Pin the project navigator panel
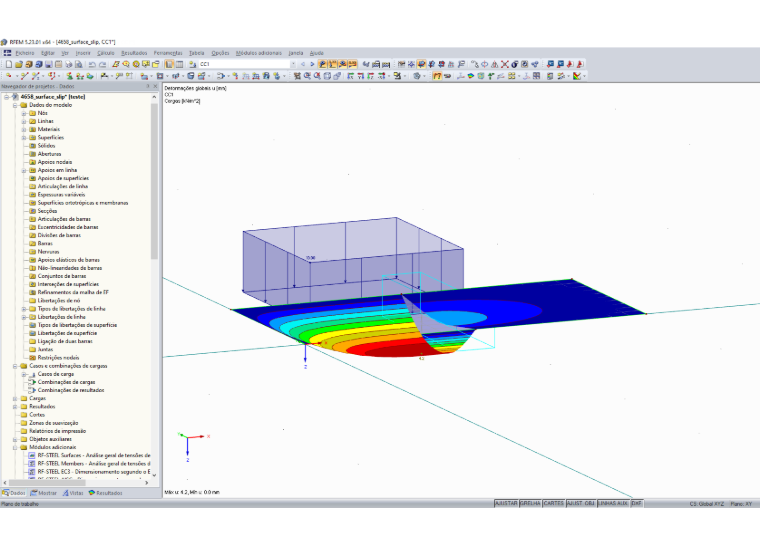 [x=148, y=86]
